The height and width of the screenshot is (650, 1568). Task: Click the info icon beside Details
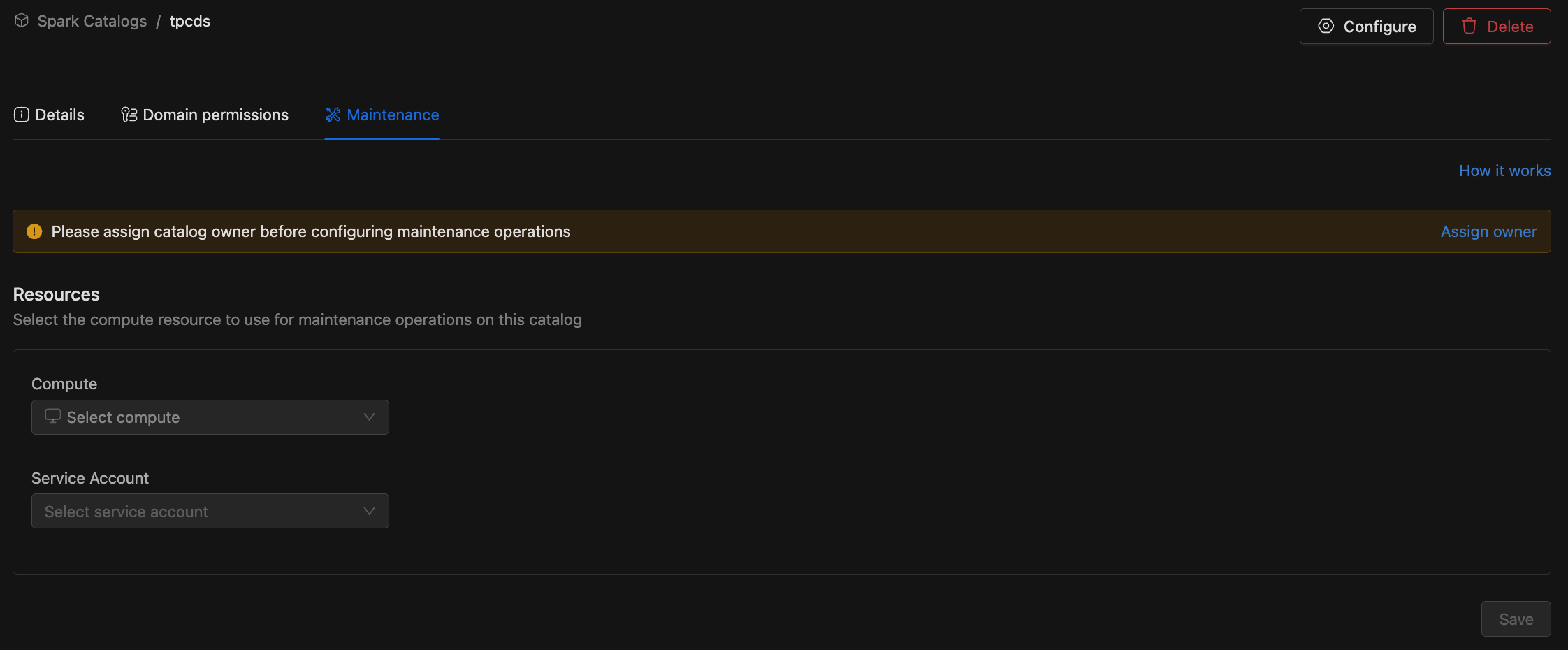pyautogui.click(x=22, y=115)
